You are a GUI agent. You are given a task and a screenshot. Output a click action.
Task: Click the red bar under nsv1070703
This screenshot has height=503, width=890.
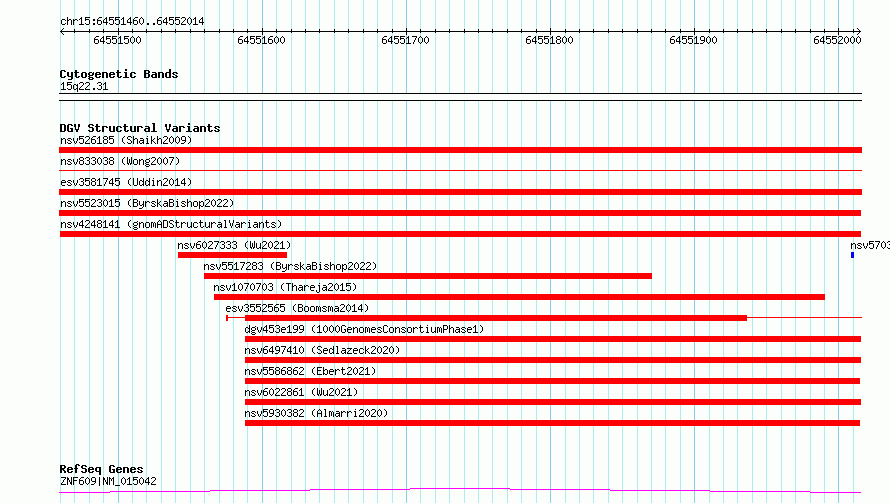coord(519,297)
